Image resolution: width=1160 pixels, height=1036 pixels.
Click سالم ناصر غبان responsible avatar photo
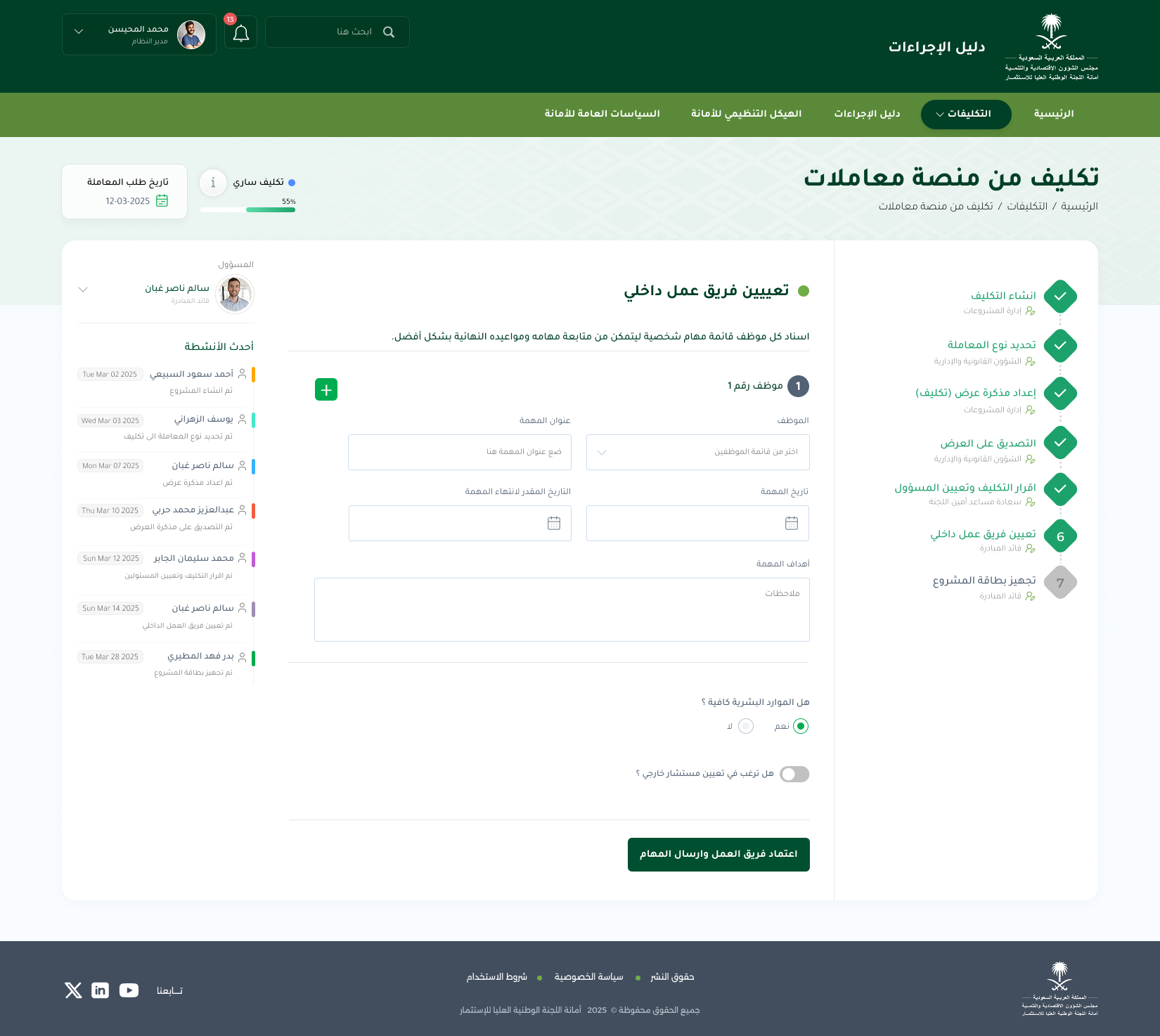click(x=235, y=294)
